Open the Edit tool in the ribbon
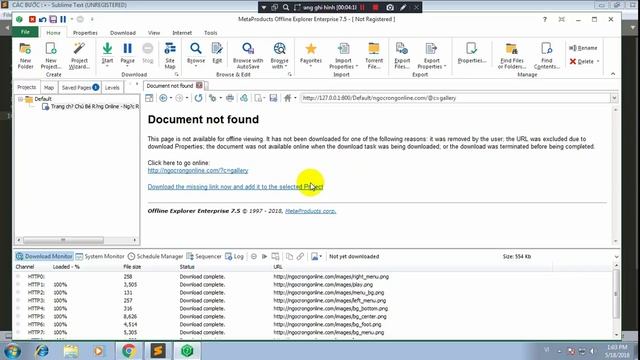Viewport: 640px width, 360px height. coord(217,53)
